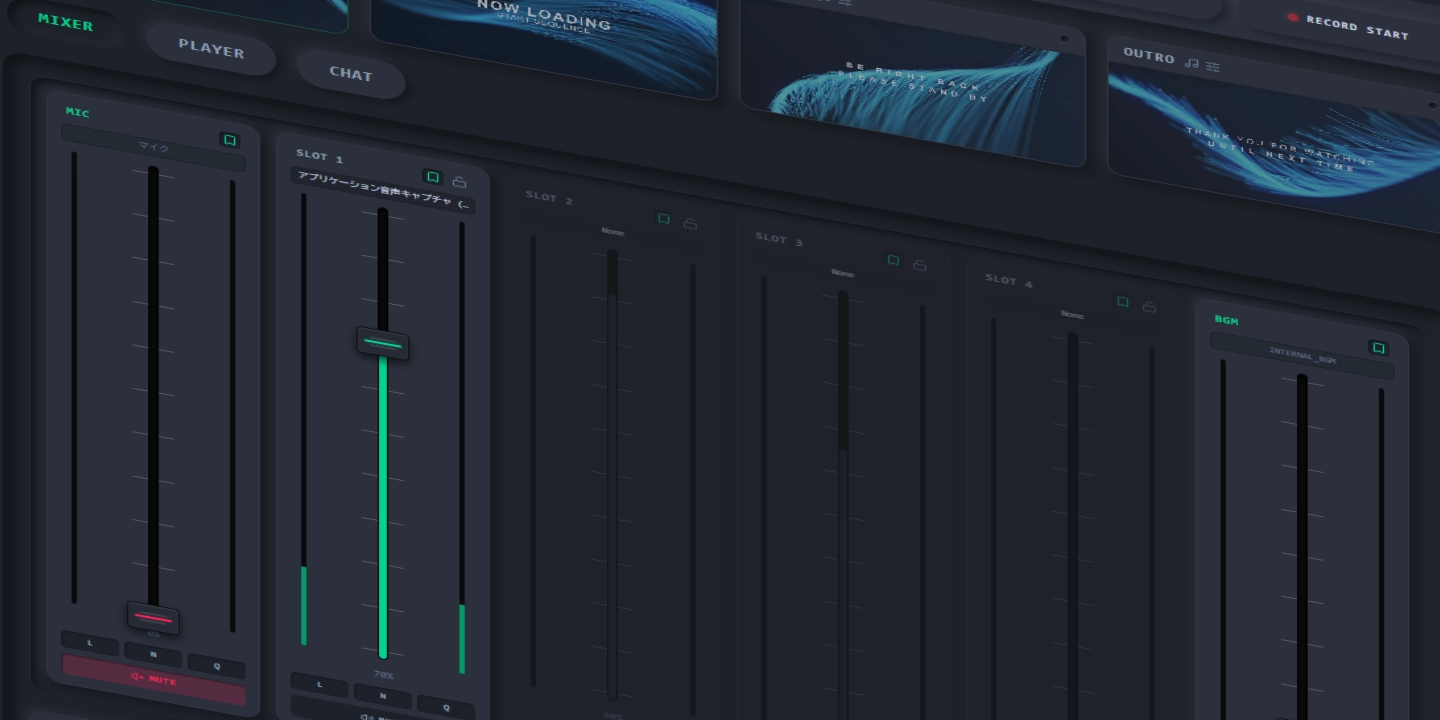Toggle the L button on Slot 1
Screen dimensions: 1440x720
click(x=320, y=685)
